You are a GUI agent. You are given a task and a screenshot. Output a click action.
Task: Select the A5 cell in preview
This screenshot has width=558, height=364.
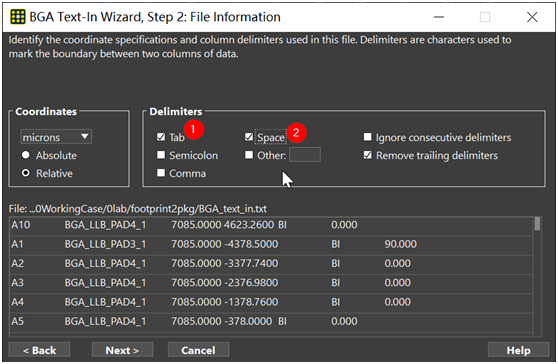(17, 321)
